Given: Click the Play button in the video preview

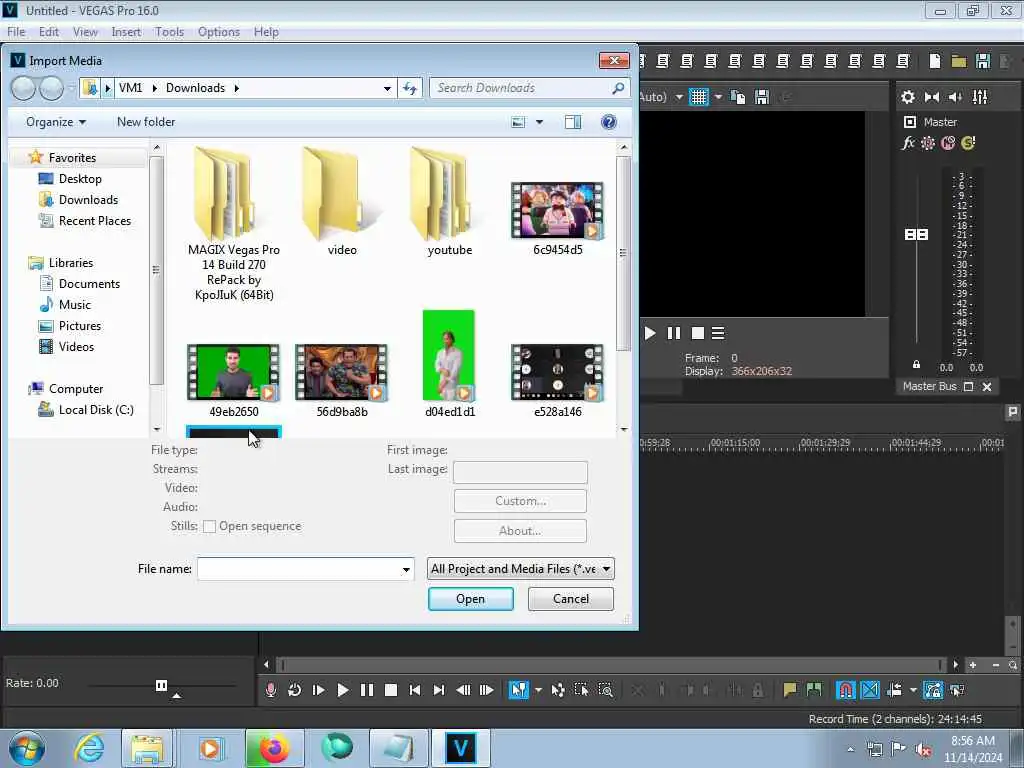Looking at the screenshot, I should point(650,333).
